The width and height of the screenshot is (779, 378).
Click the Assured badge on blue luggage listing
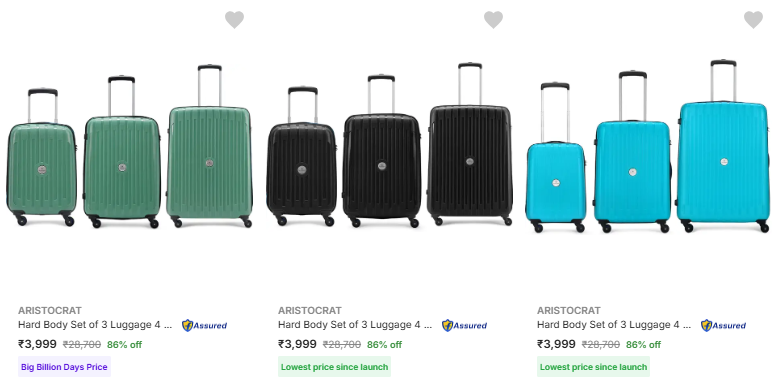click(723, 325)
